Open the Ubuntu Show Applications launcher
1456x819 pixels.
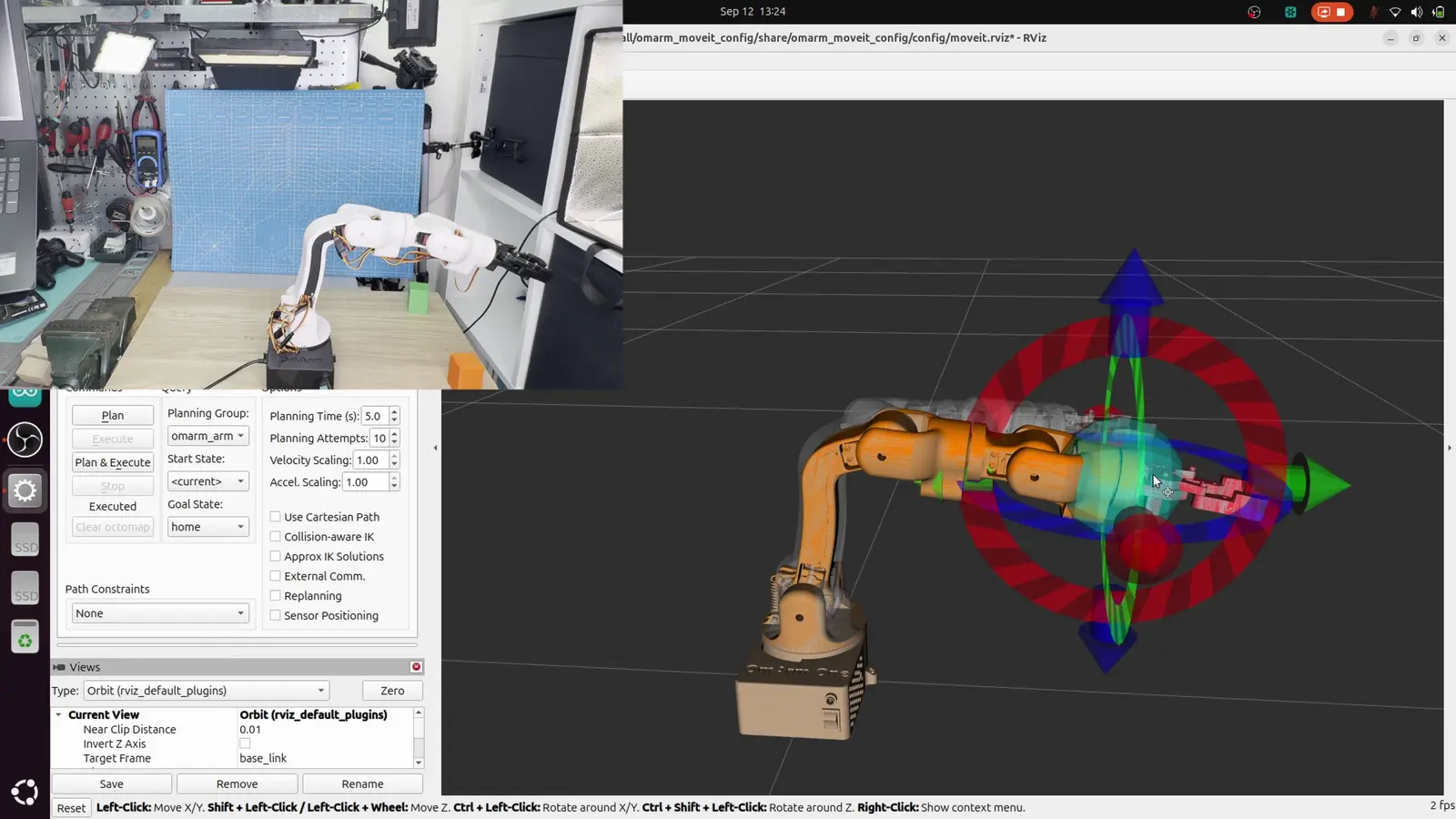(25, 793)
